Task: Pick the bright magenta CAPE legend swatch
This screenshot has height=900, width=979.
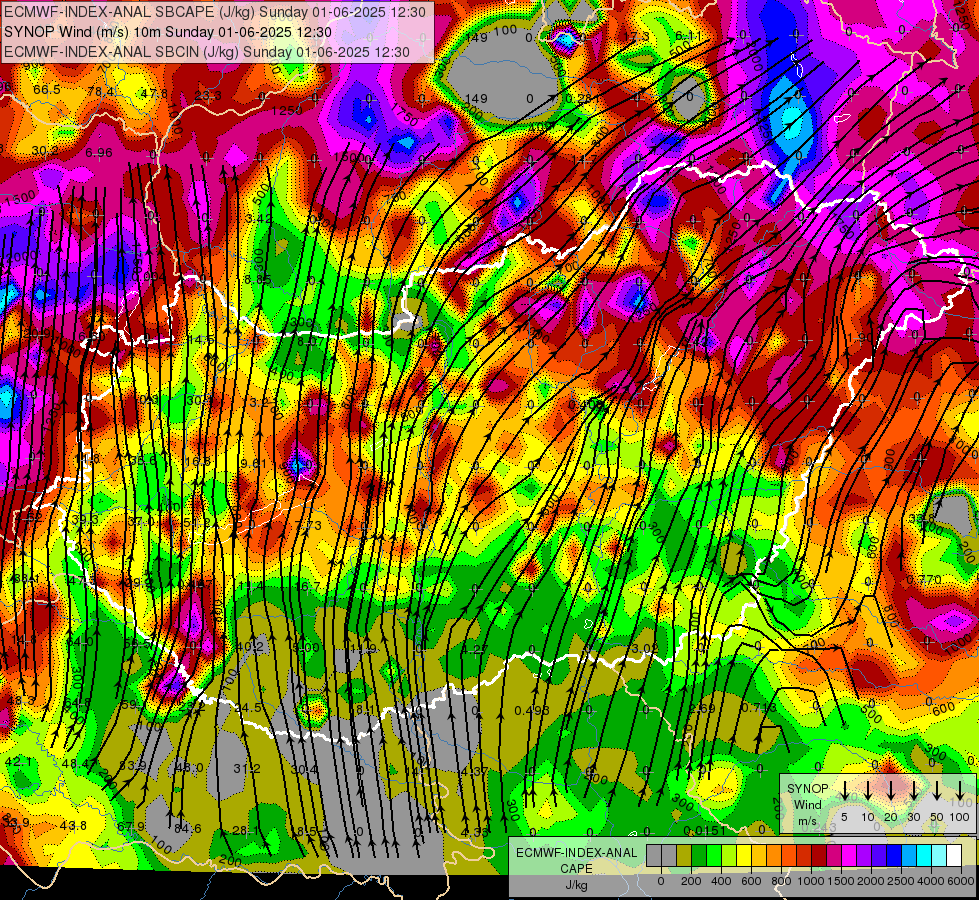Action: pos(849,856)
